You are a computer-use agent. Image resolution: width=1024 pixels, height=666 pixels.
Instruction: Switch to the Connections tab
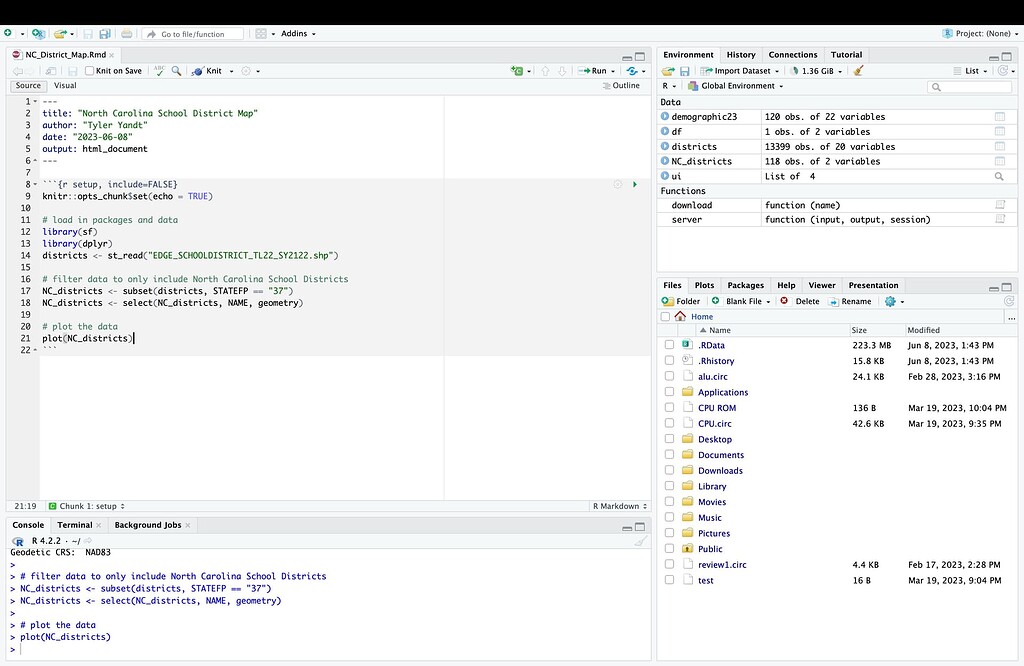(793, 55)
